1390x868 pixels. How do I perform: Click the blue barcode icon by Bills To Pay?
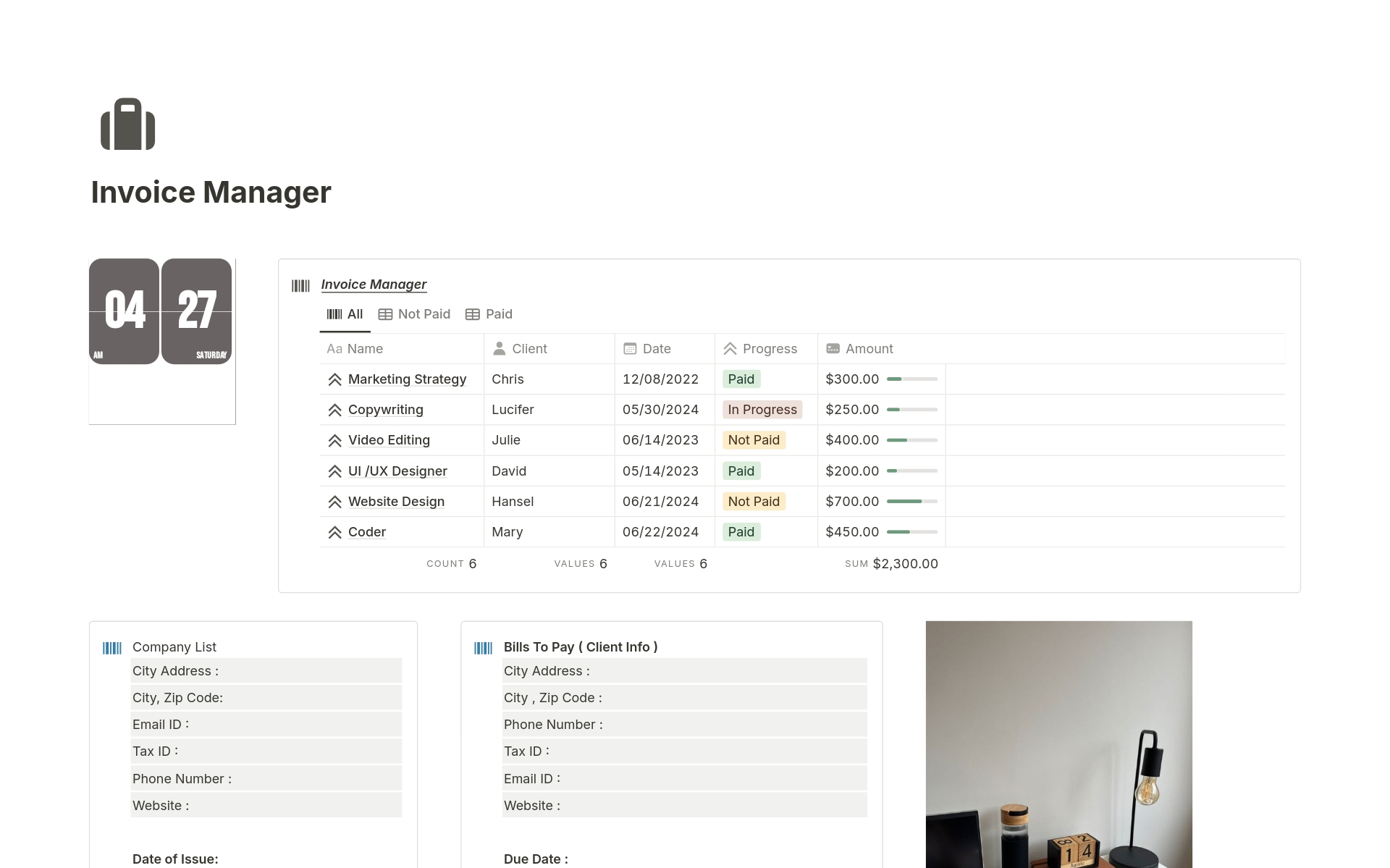[483, 648]
